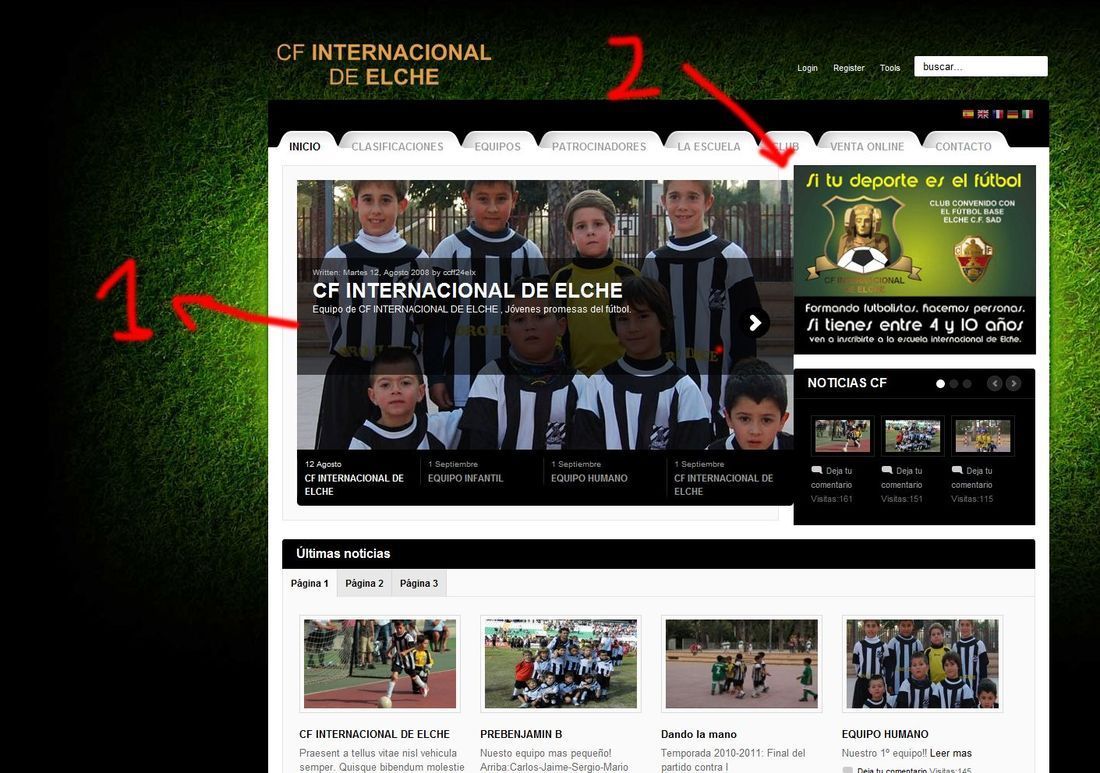Open the INICIO menu tab
The height and width of the screenshot is (773, 1100).
click(304, 146)
